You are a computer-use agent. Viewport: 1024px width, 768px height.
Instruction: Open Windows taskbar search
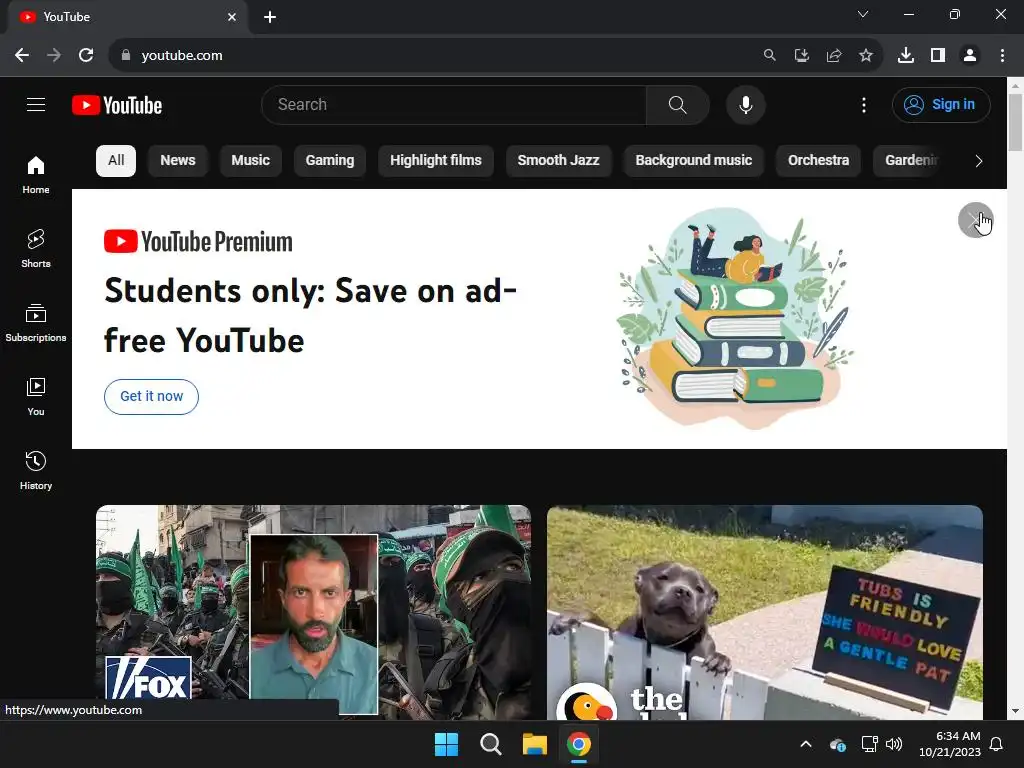tap(490, 744)
